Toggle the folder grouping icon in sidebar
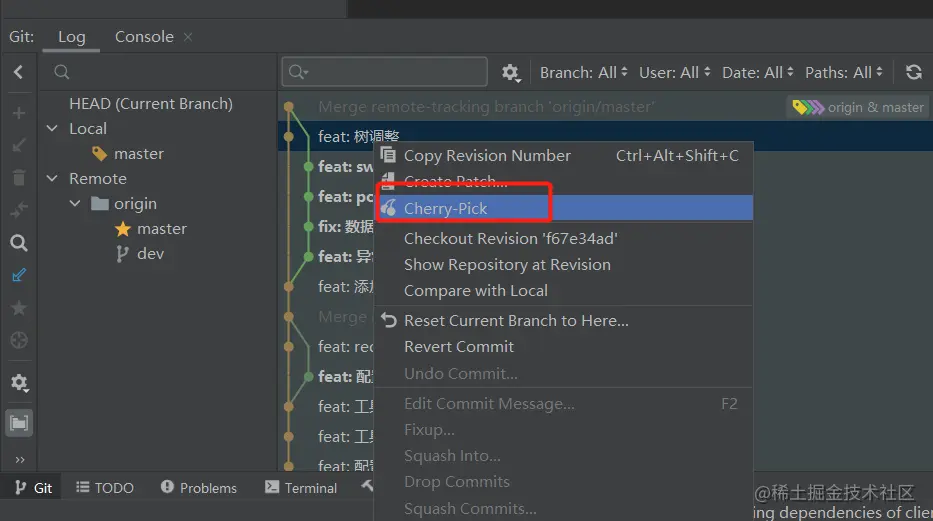933x521 pixels. click(19, 423)
